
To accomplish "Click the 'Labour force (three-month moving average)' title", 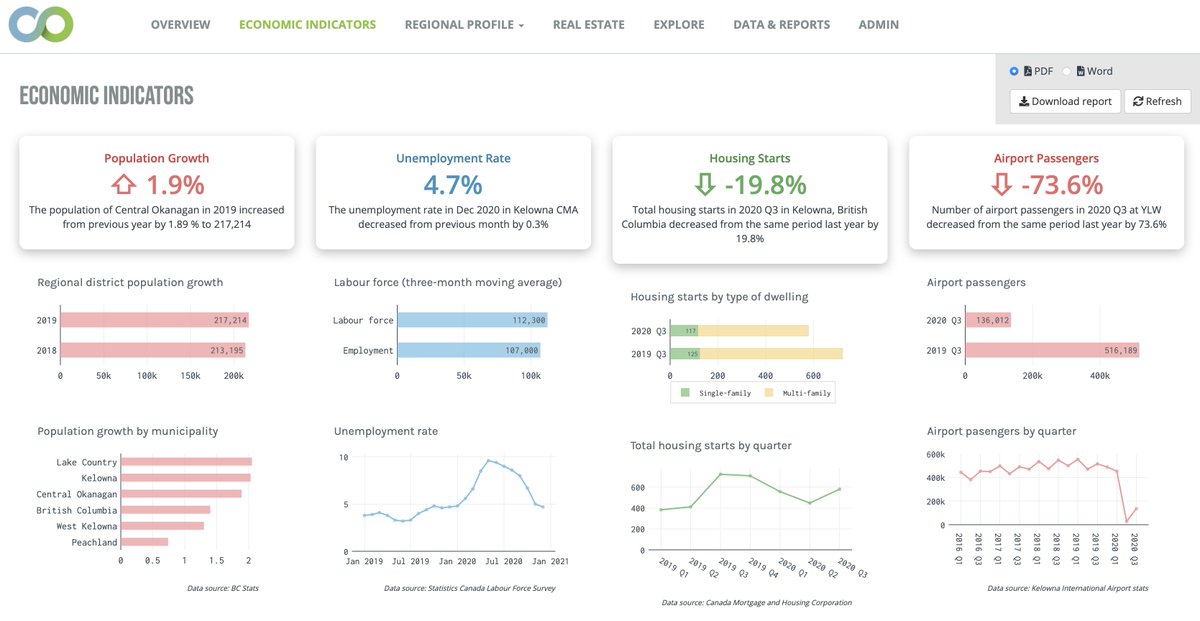I will [x=448, y=282].
